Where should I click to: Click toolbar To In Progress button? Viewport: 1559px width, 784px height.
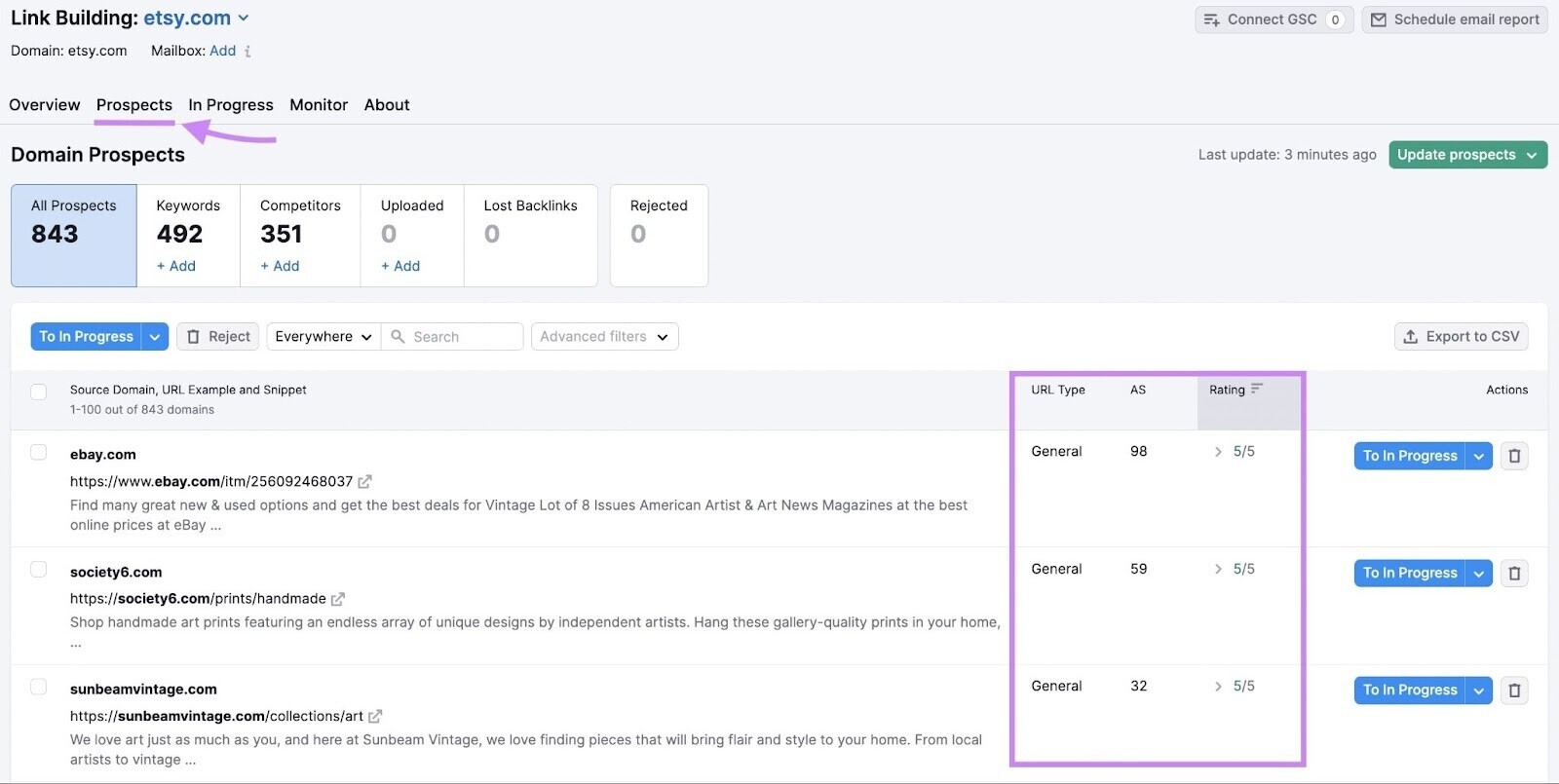87,337
